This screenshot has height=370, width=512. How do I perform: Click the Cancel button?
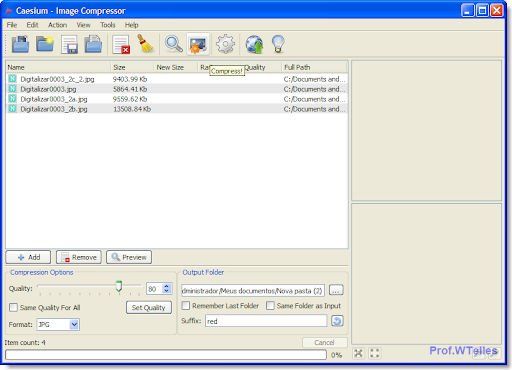click(325, 343)
